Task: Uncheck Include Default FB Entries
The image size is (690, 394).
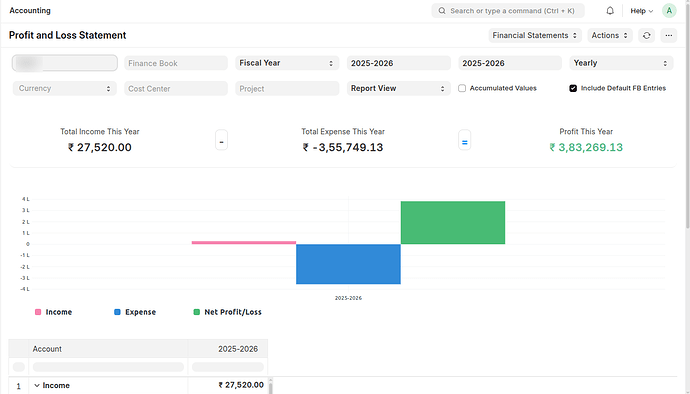Action: pyautogui.click(x=573, y=88)
